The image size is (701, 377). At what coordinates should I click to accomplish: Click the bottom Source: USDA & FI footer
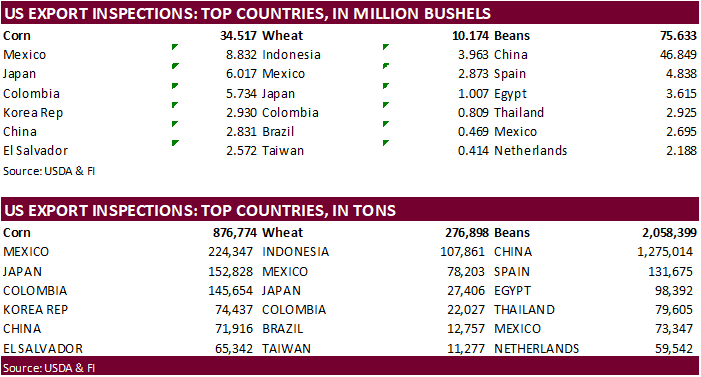pyautogui.click(x=49, y=368)
